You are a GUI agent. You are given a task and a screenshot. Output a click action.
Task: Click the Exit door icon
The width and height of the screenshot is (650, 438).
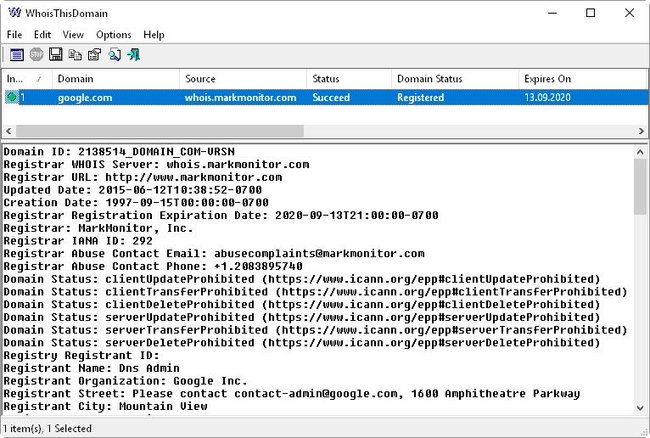134,55
